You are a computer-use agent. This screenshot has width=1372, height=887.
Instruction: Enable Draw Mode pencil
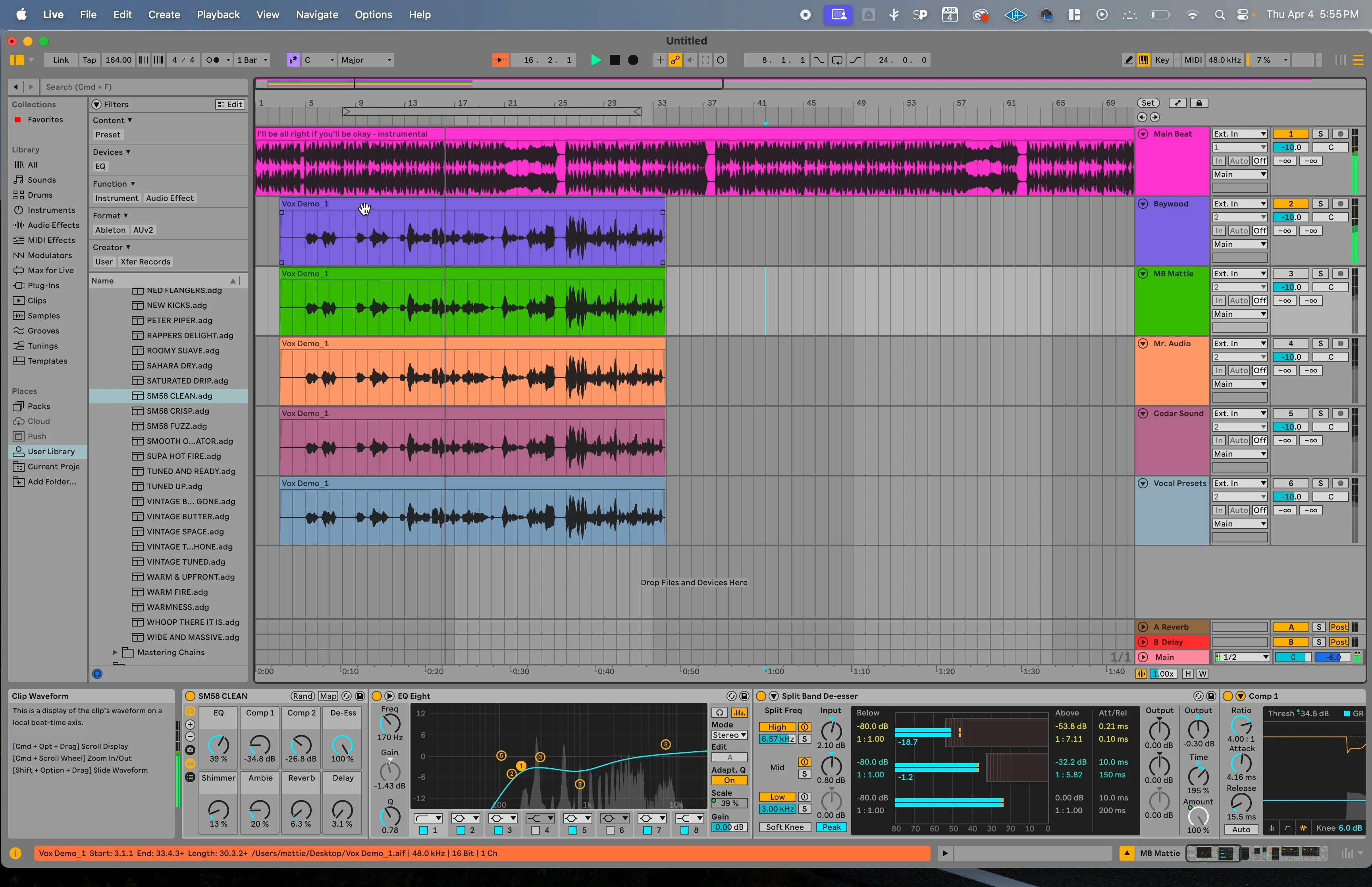click(1128, 60)
